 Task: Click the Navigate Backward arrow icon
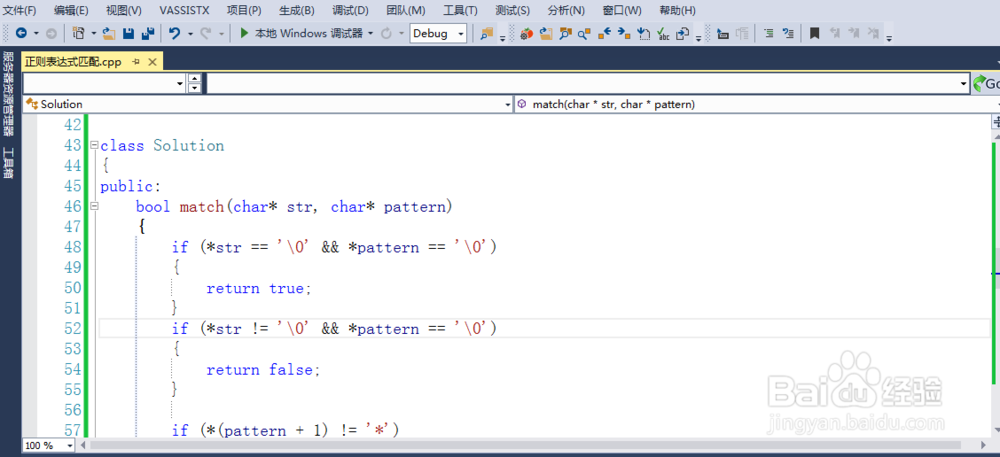coord(21,33)
